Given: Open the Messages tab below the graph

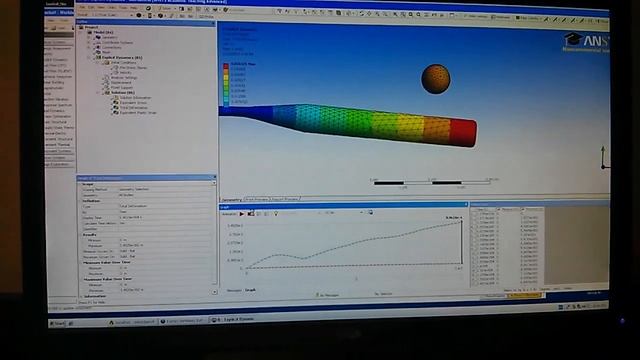Looking at the screenshot, I should (234, 290).
